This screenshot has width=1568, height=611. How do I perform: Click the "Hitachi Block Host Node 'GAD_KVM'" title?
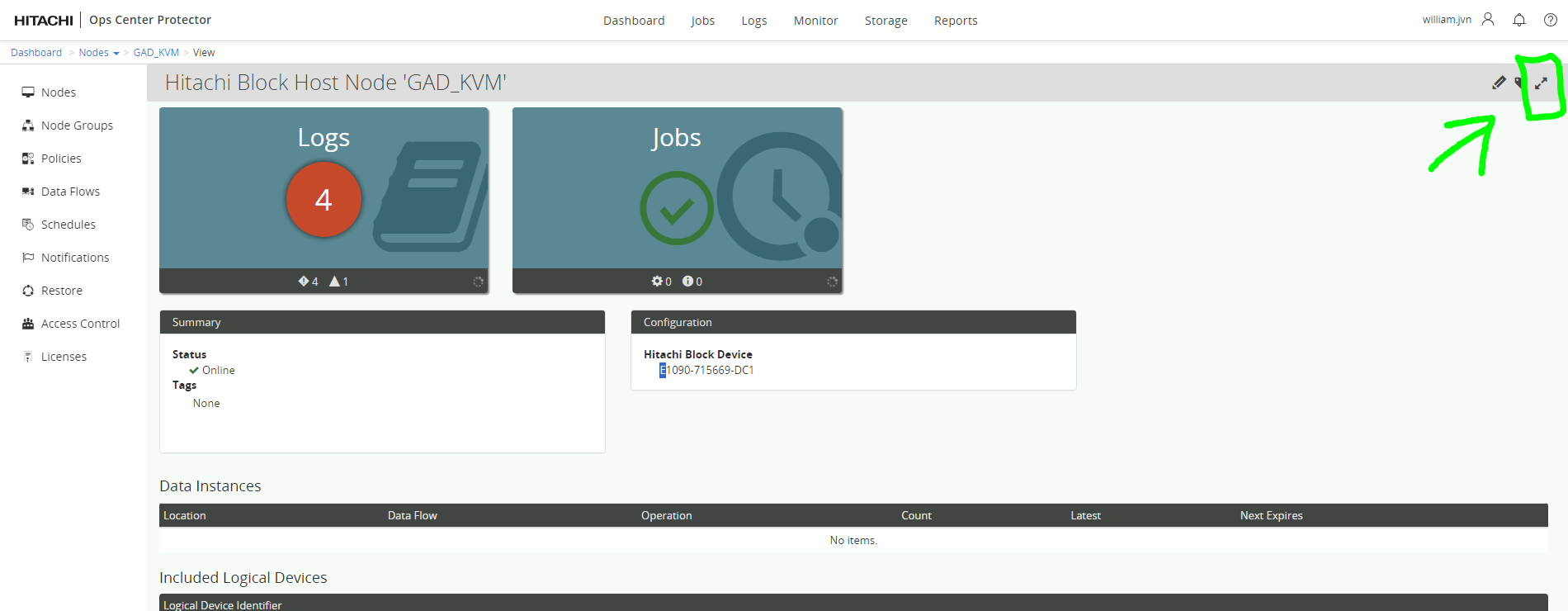click(x=336, y=83)
